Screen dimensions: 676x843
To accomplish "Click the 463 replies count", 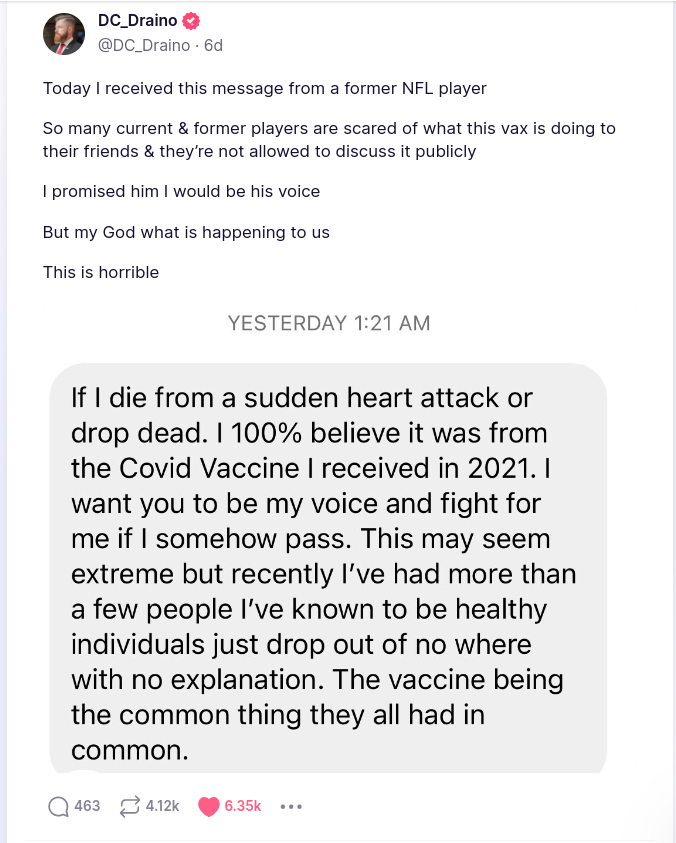I will (x=88, y=806).
